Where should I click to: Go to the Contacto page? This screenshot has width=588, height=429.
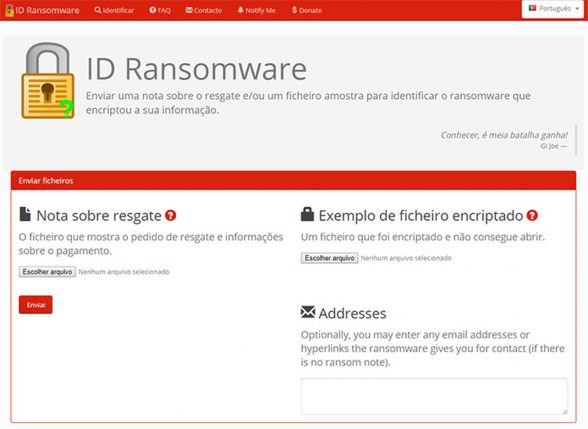point(204,10)
